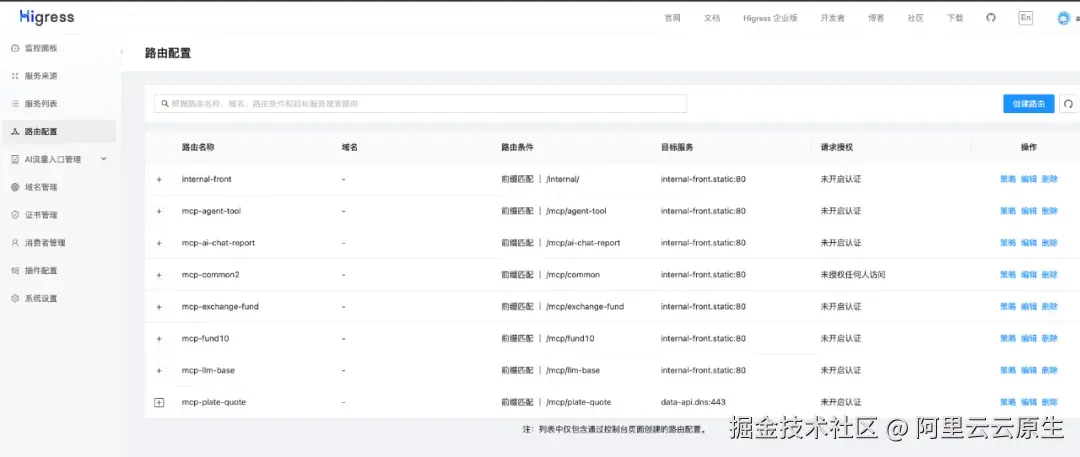Open 开发者 in top navigation
Image resolution: width=1080 pixels, height=457 pixels.
[833, 19]
